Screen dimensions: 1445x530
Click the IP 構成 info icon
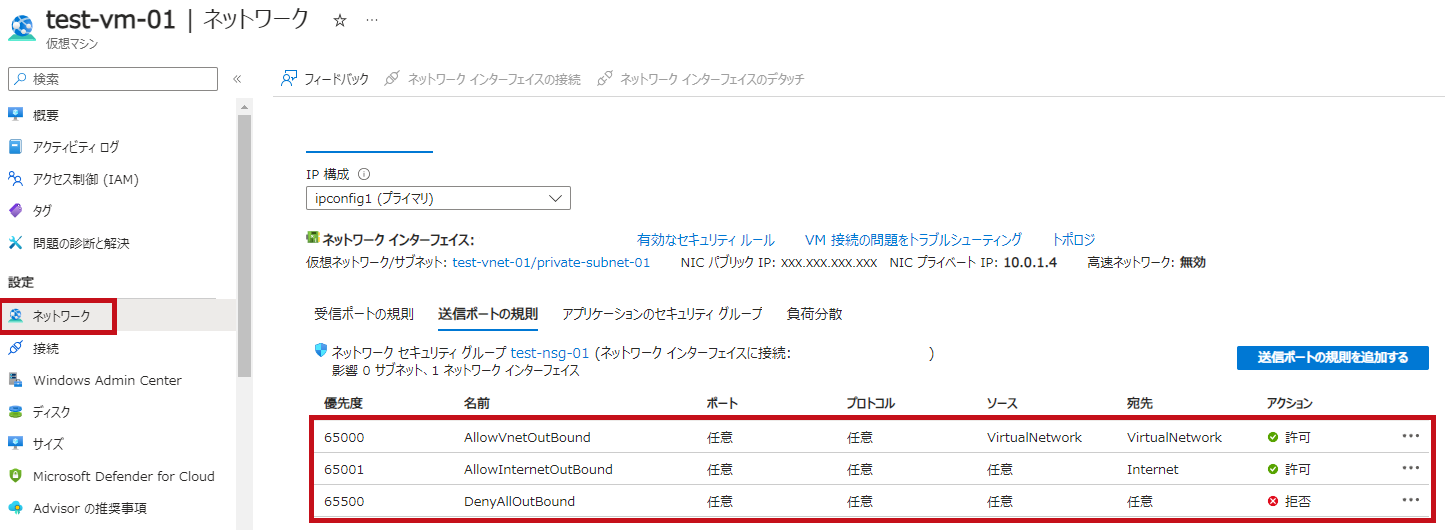364,174
